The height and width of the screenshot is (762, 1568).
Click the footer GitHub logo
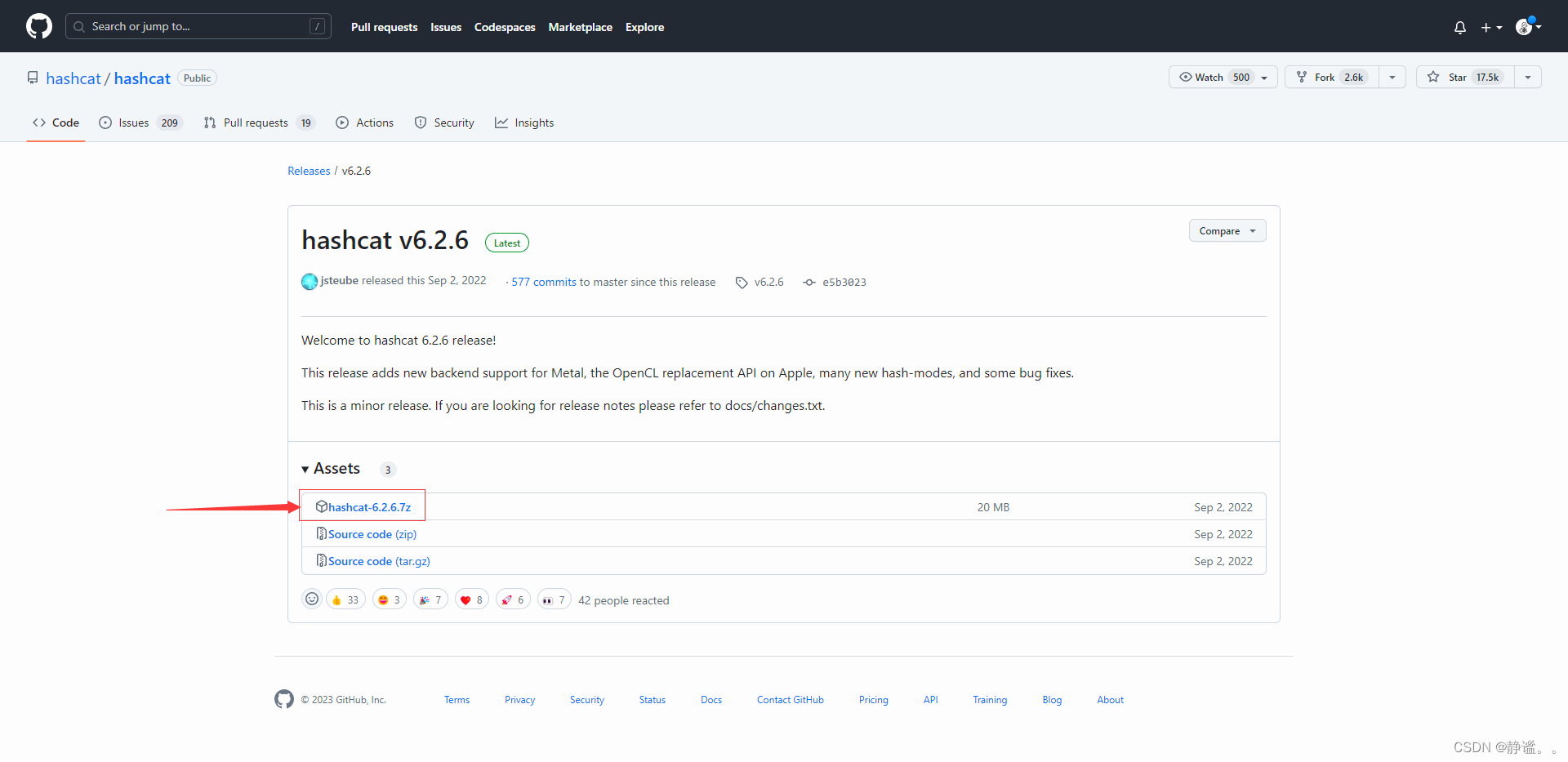284,699
